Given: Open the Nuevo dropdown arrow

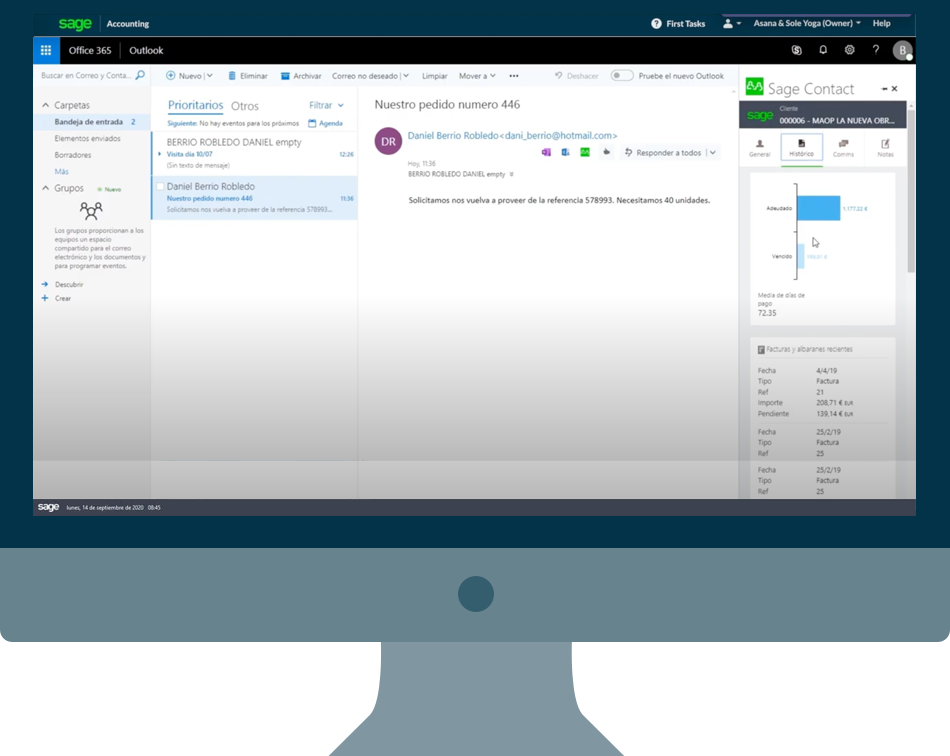Looking at the screenshot, I should (210, 76).
